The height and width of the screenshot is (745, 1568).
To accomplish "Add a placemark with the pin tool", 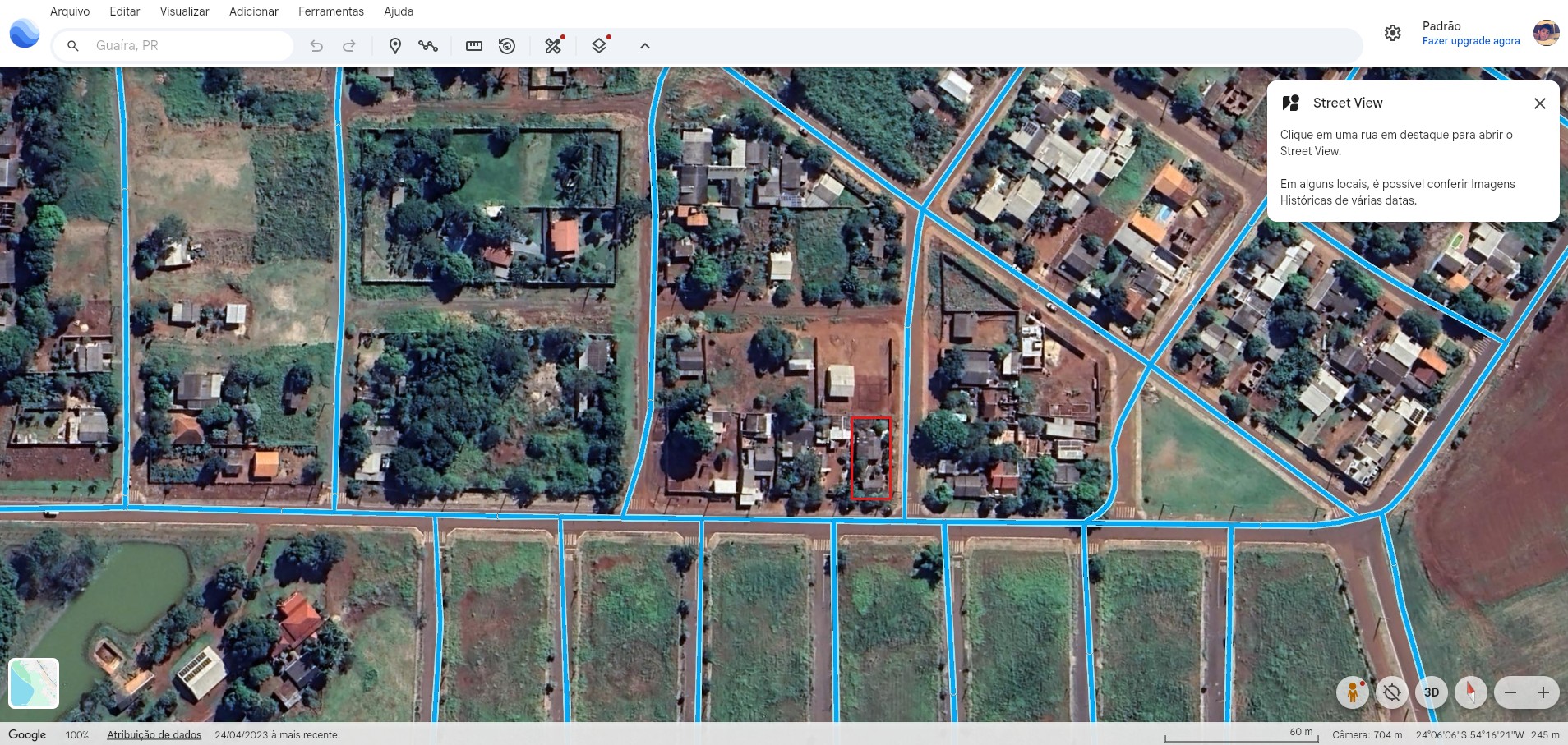I will 394,46.
